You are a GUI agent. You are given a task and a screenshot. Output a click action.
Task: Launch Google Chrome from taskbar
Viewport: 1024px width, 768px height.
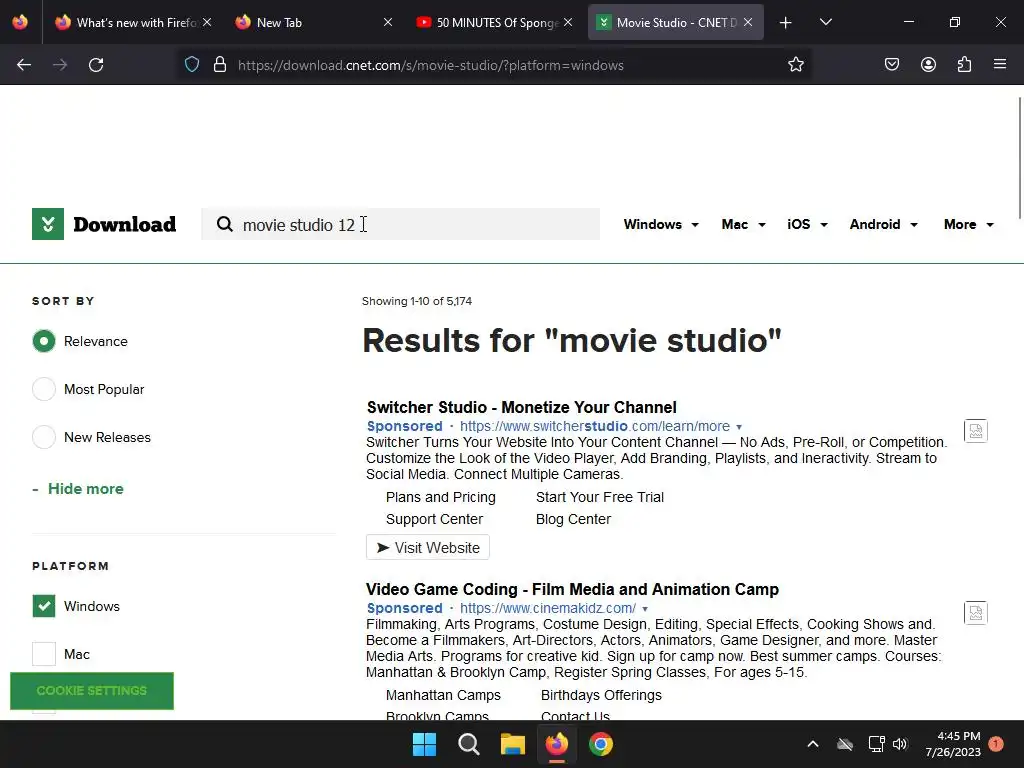click(601, 744)
